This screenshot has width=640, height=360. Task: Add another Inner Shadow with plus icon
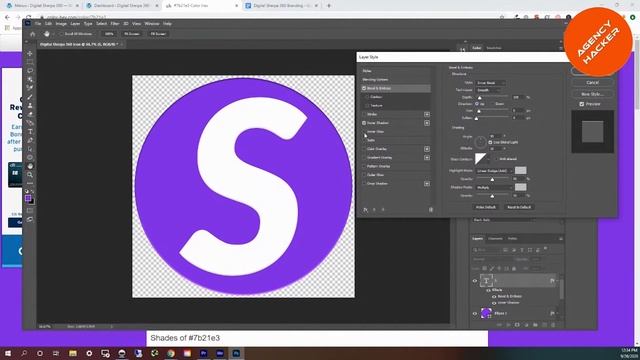click(427, 123)
